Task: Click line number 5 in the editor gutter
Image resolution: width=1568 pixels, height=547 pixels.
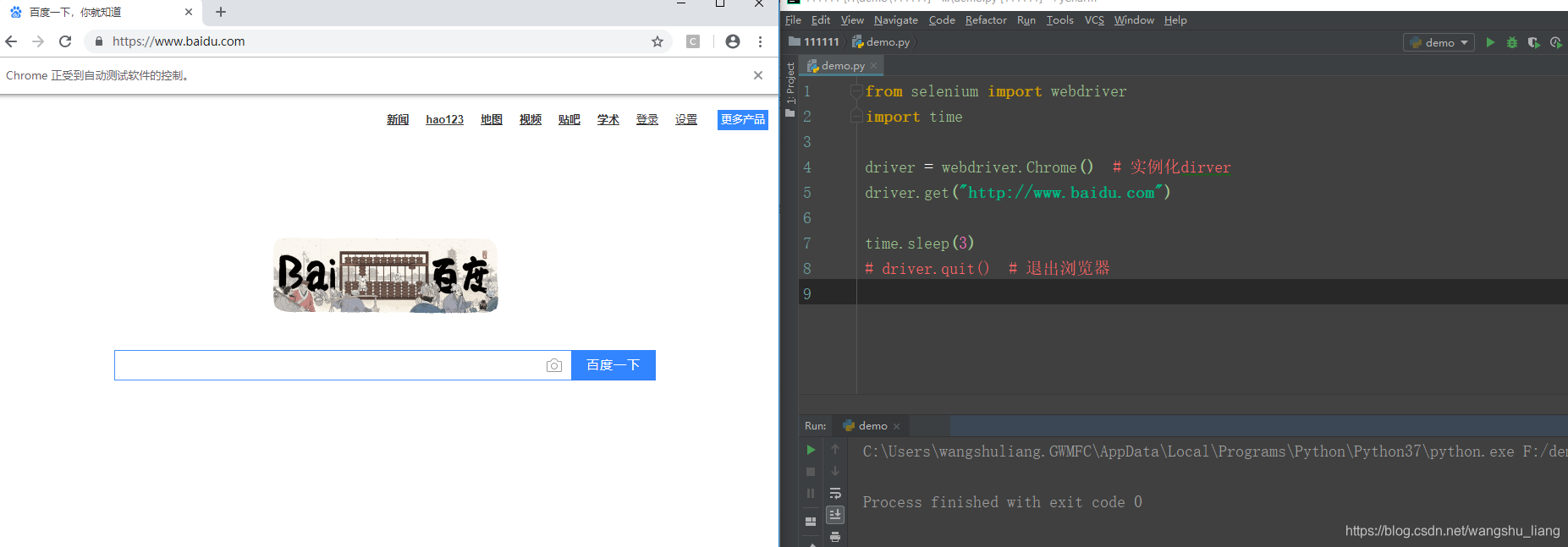Action: (x=807, y=193)
